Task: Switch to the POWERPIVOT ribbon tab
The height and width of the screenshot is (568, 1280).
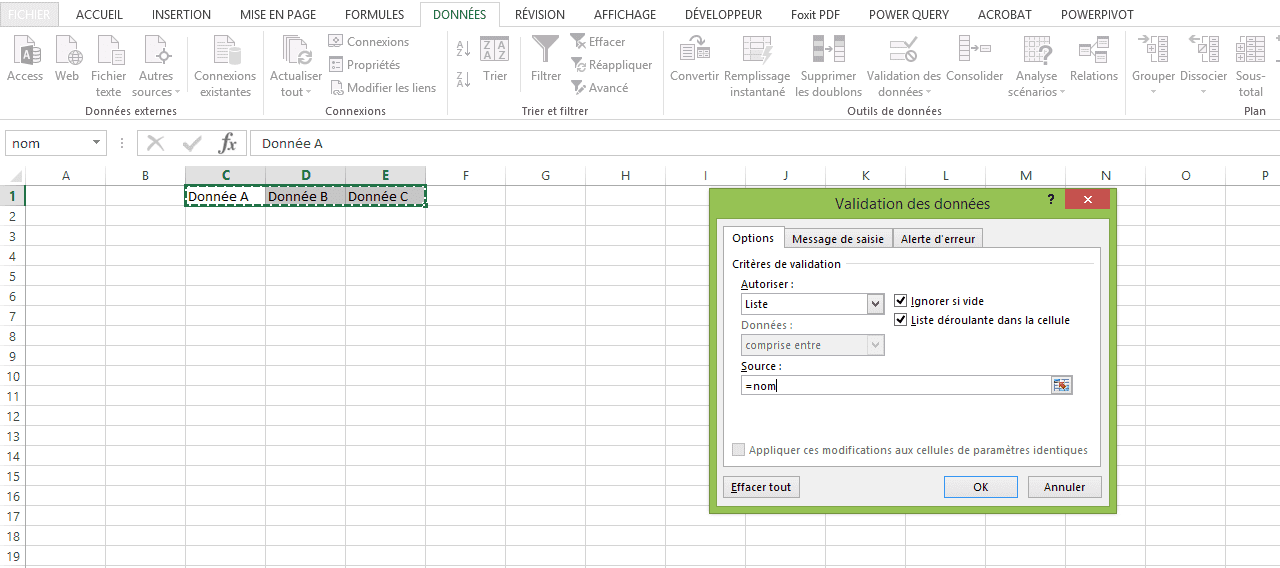Action: pos(1096,15)
